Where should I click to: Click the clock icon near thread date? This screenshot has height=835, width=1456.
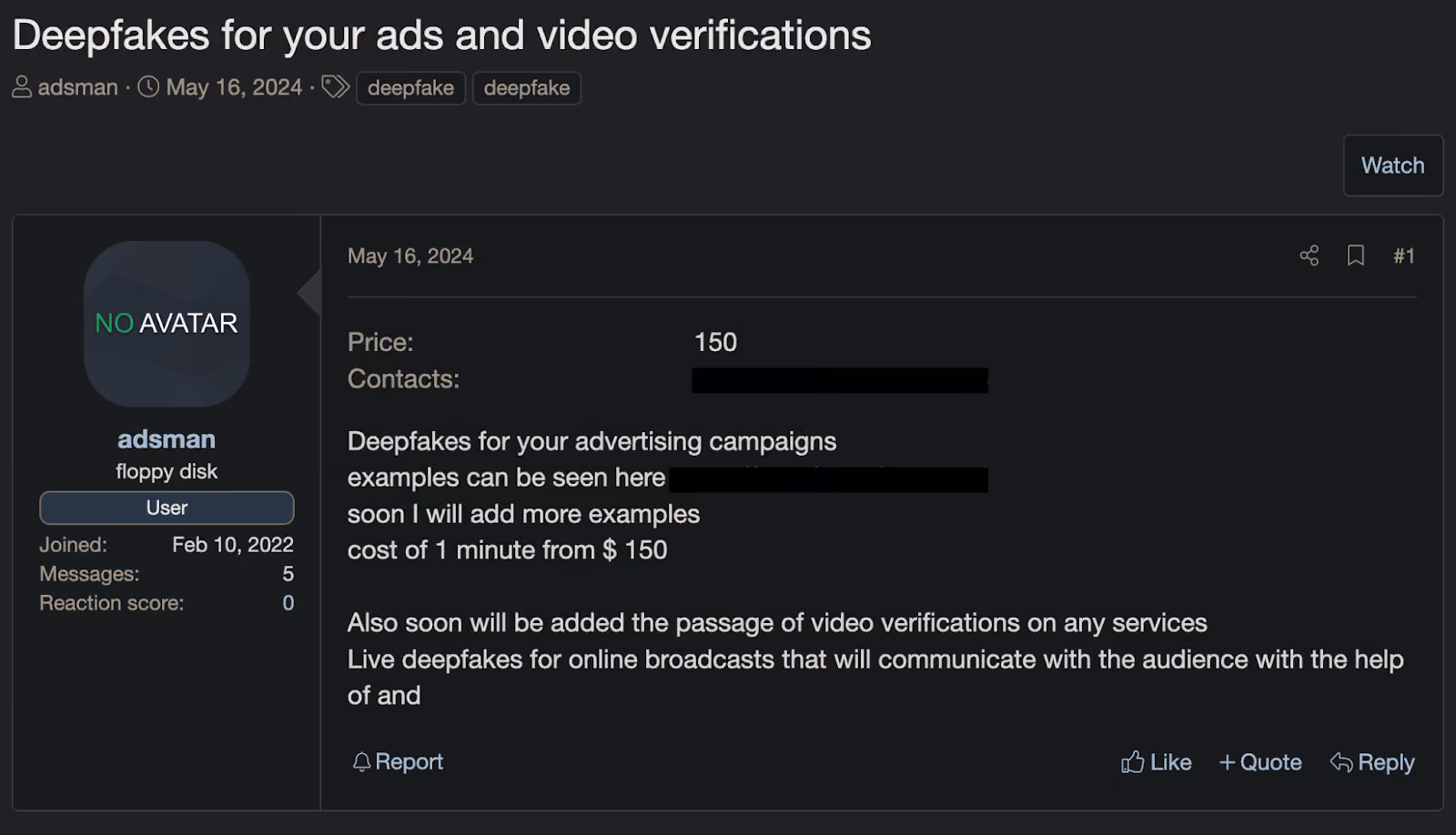click(148, 86)
